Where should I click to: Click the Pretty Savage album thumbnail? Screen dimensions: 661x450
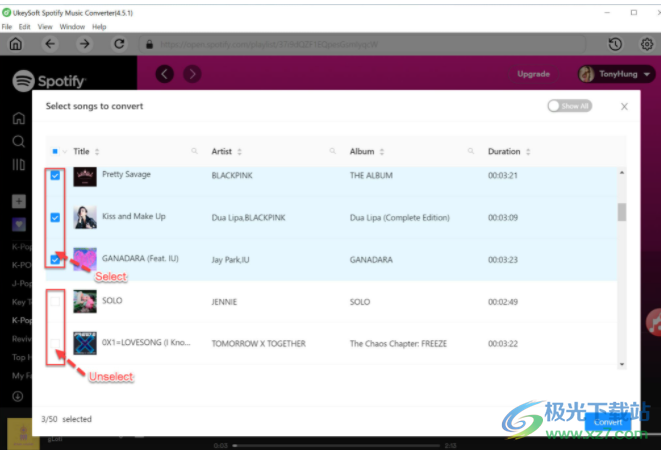tap(85, 176)
